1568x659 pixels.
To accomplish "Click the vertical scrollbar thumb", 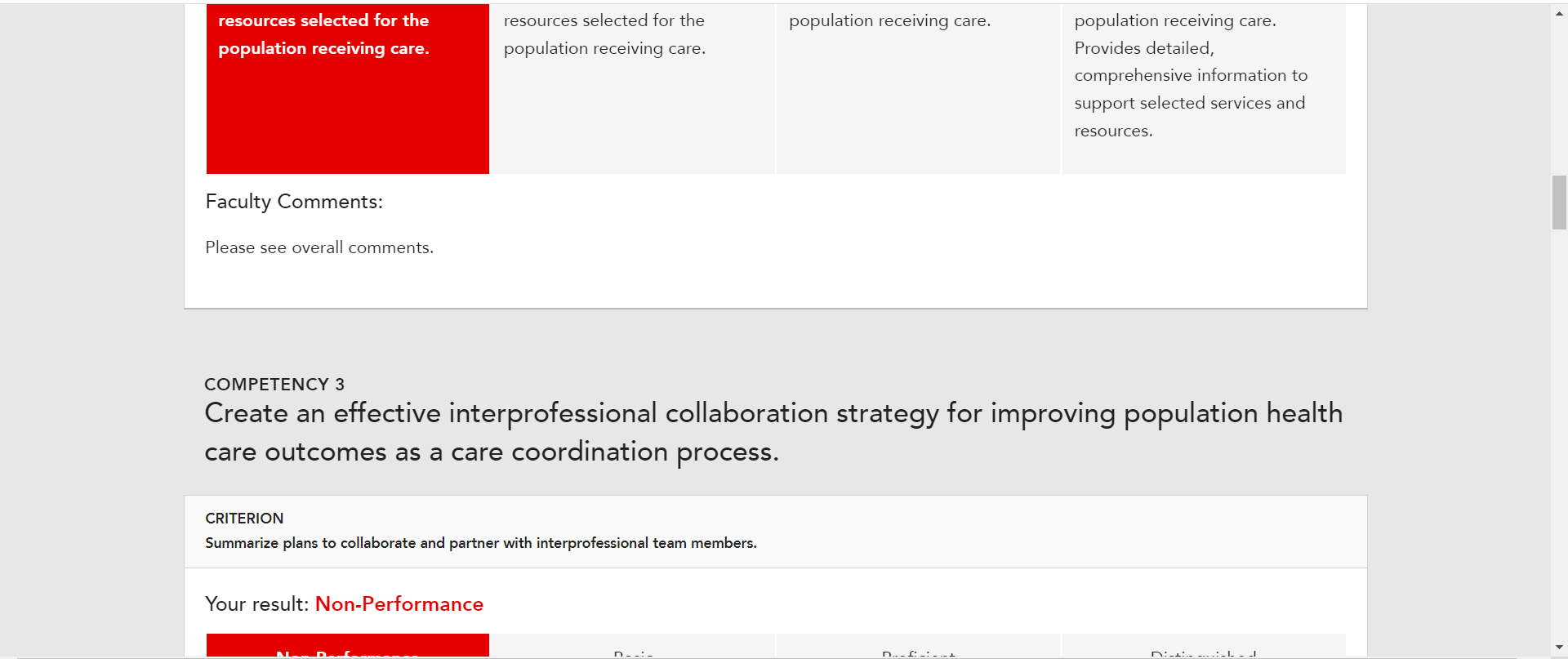I will coord(1559,203).
